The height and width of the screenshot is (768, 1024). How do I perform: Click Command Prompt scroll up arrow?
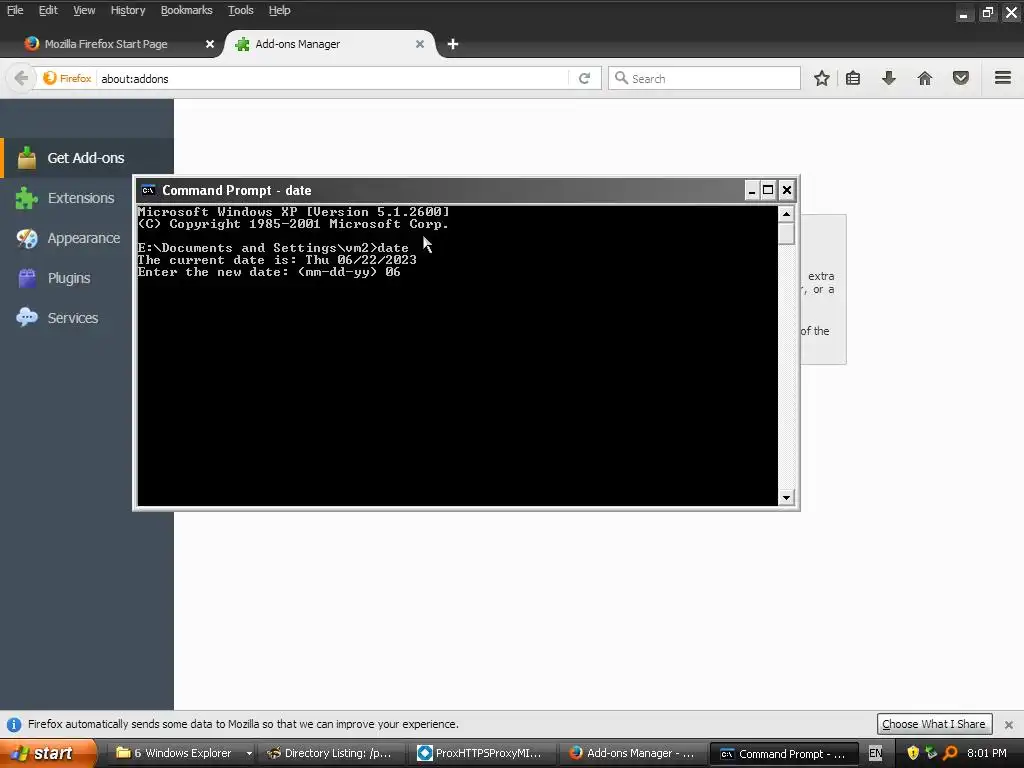pos(786,214)
